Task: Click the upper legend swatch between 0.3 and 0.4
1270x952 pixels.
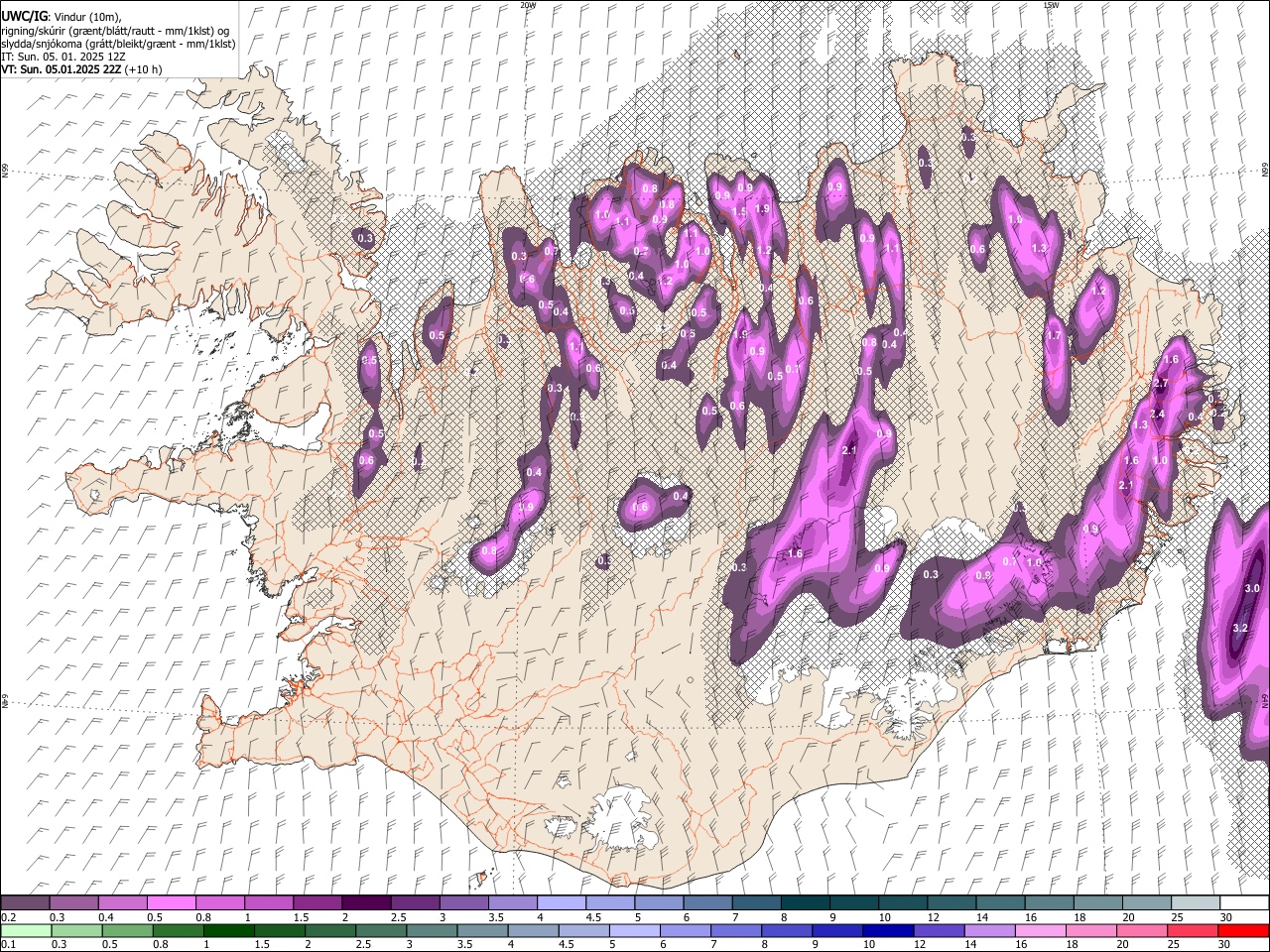Action: point(73,902)
